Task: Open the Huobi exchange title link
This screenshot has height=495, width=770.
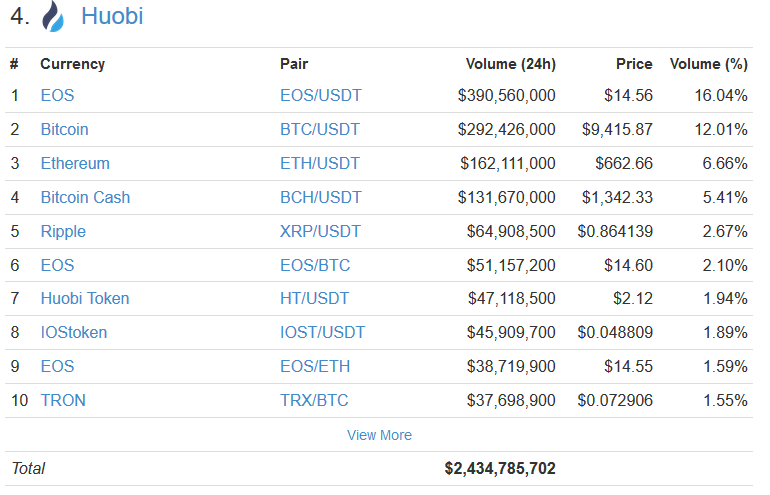Action: pos(112,16)
